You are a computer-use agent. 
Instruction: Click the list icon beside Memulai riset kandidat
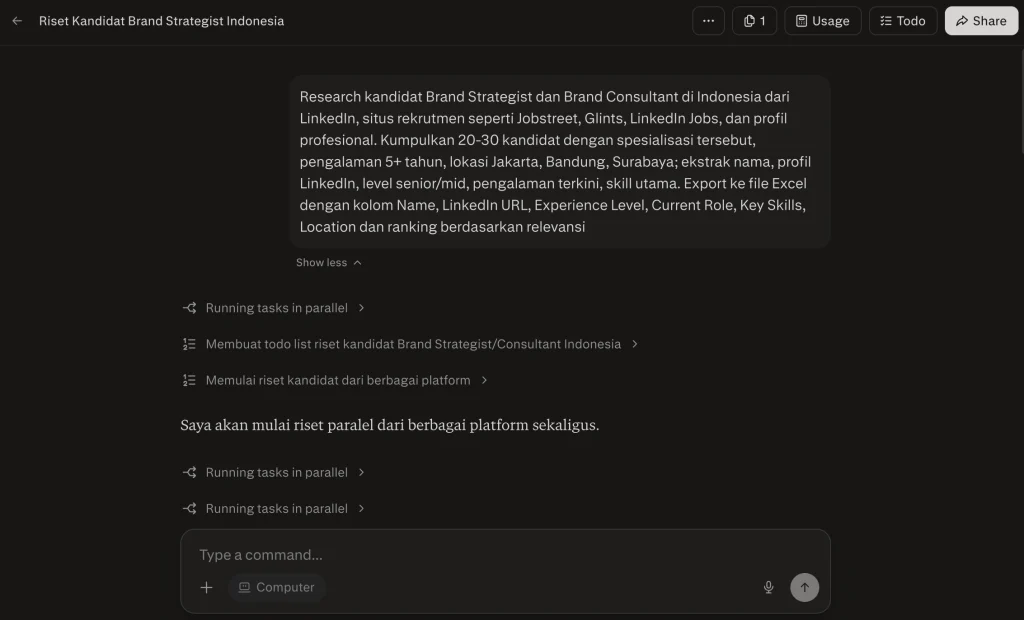coord(188,380)
